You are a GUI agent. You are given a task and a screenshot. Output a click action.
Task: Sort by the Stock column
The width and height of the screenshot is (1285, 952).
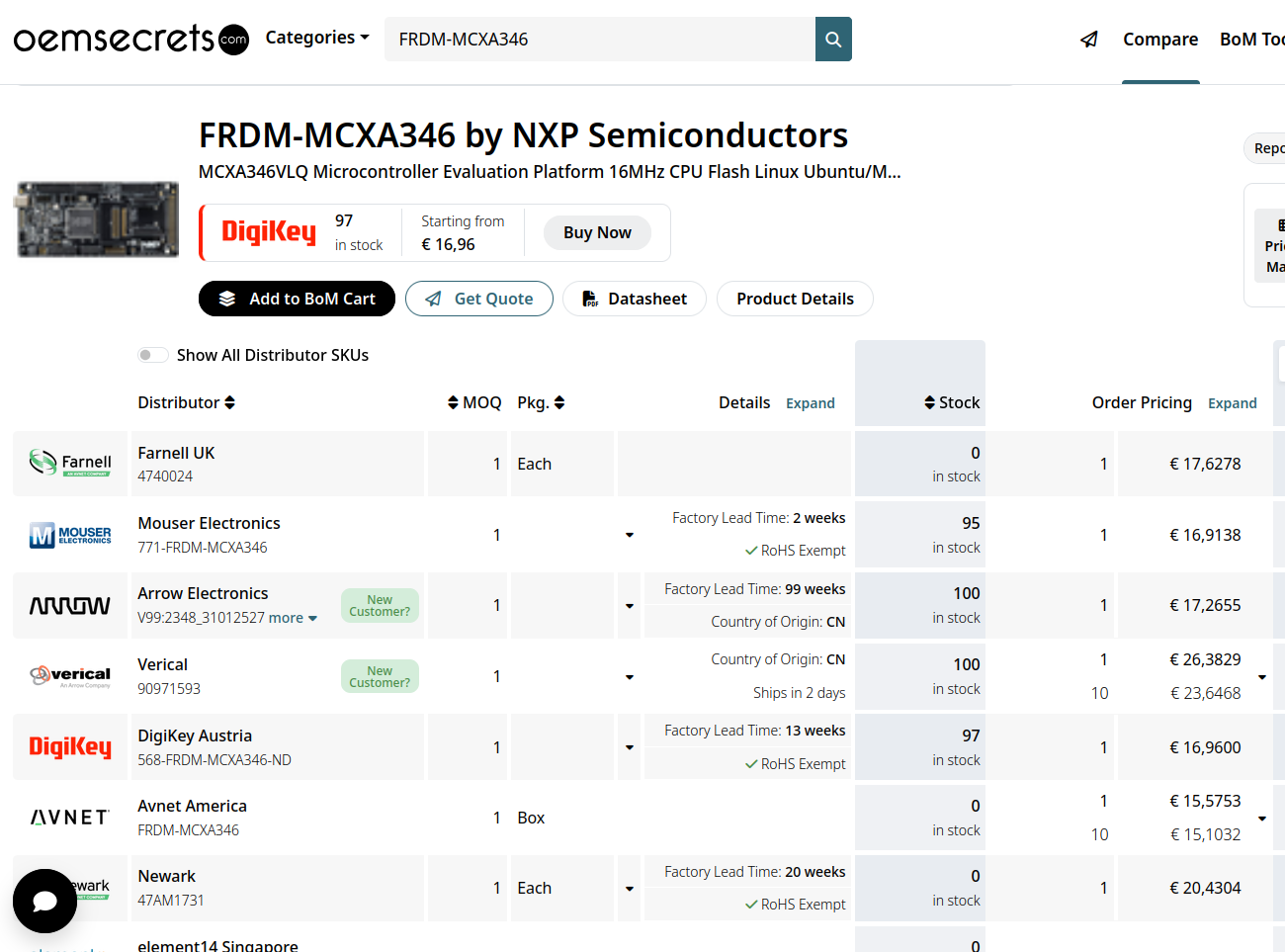click(952, 402)
